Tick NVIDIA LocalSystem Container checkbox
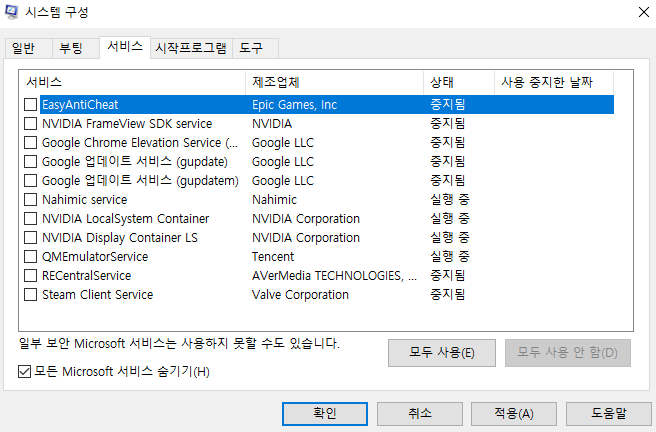Viewport: 656px width, 432px height. click(x=31, y=219)
